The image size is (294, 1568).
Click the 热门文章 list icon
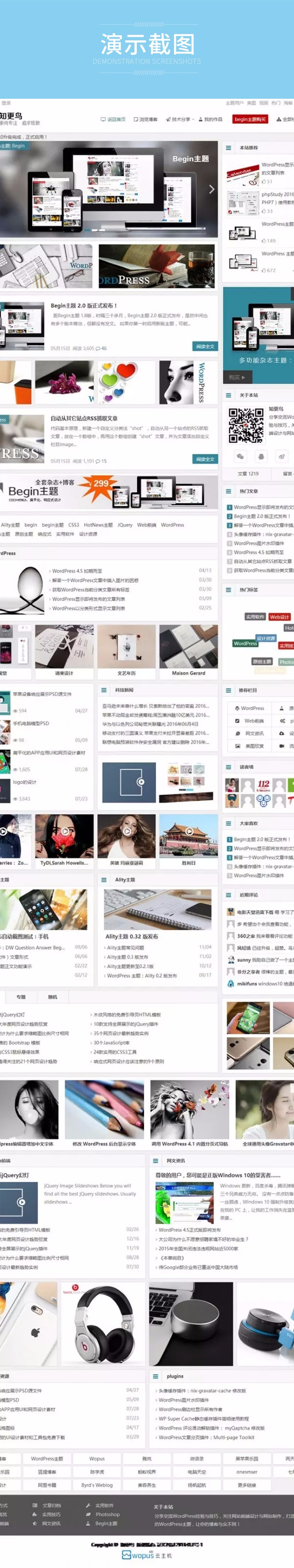point(229,491)
